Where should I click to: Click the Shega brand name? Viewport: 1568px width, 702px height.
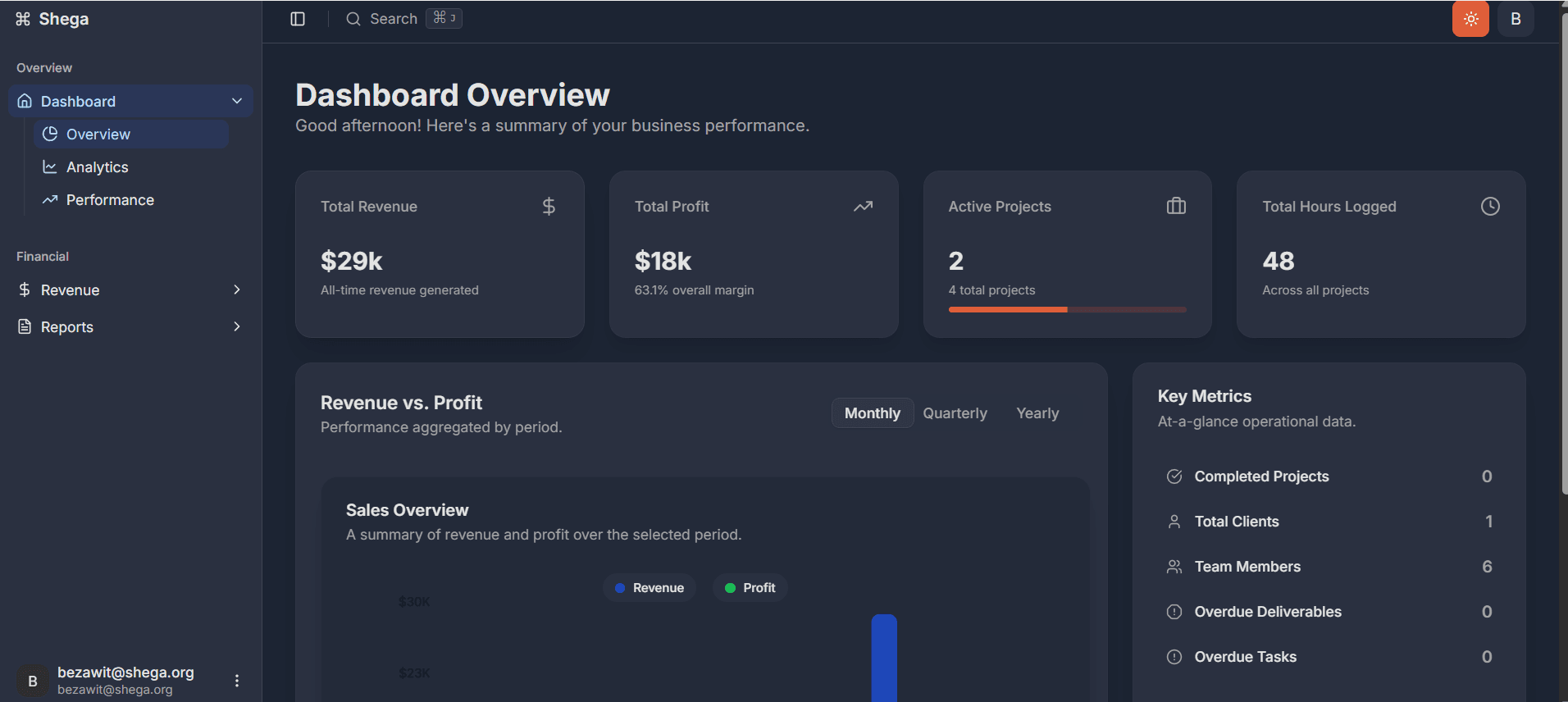click(x=64, y=19)
